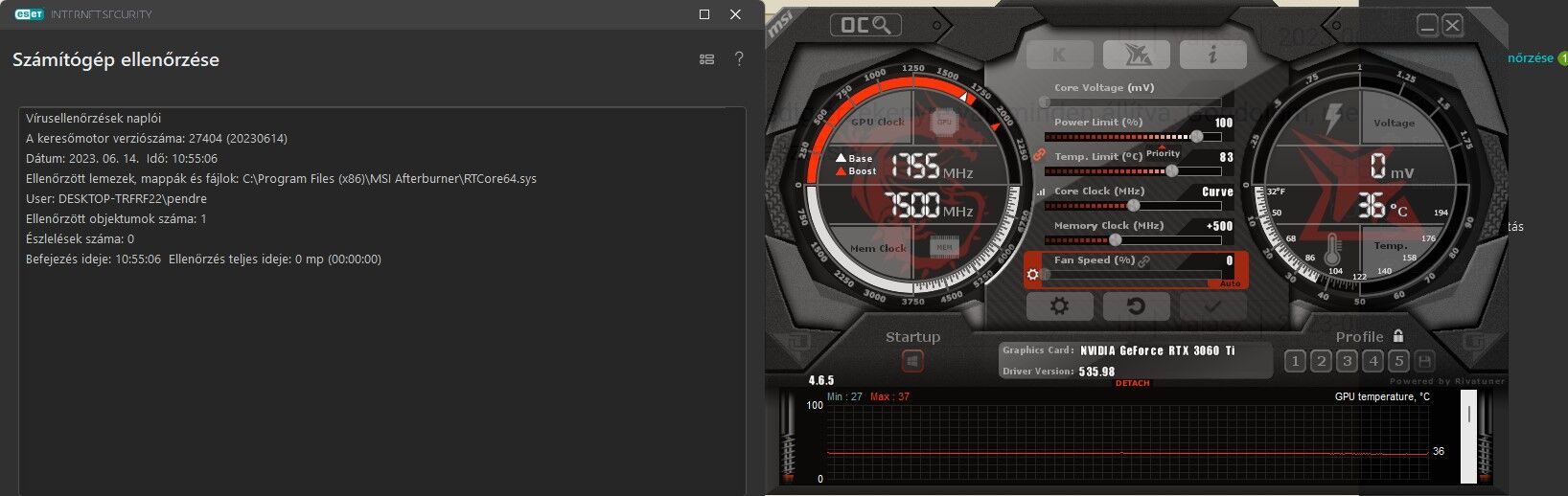Click the GPU temperature graph title

coord(1382,396)
